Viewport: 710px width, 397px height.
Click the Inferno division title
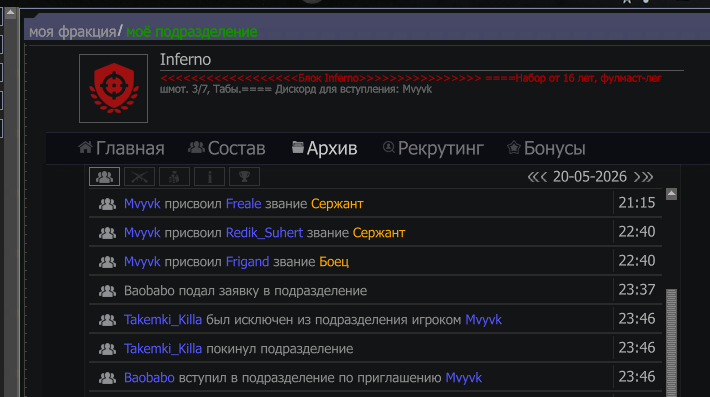(185, 60)
